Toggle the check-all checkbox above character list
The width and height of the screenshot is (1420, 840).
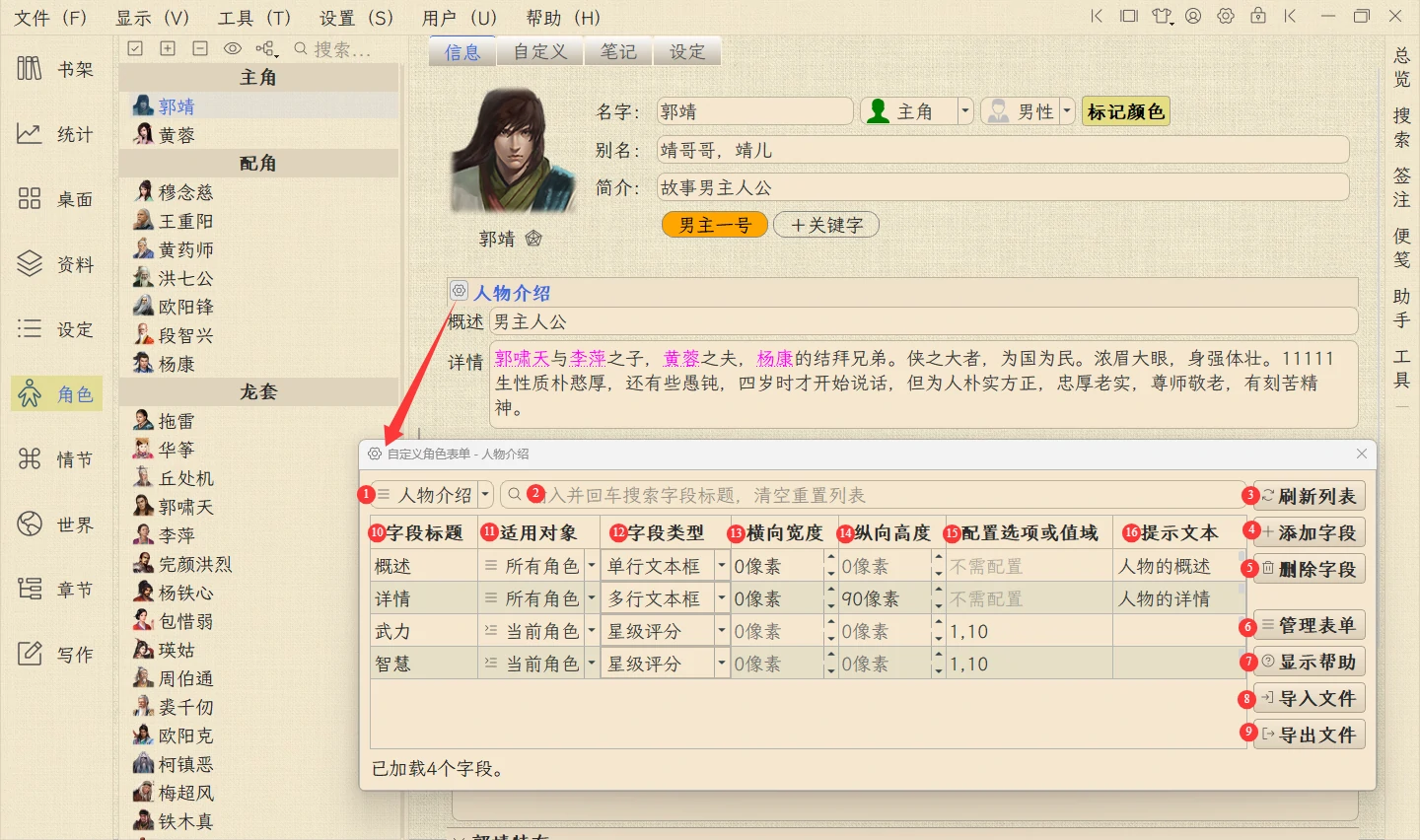[x=136, y=48]
